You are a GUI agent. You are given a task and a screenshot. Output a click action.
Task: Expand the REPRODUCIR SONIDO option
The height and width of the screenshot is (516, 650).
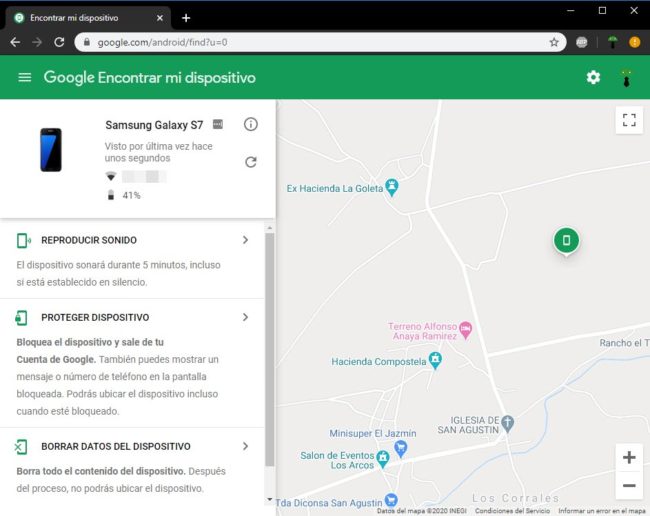[x=245, y=240]
